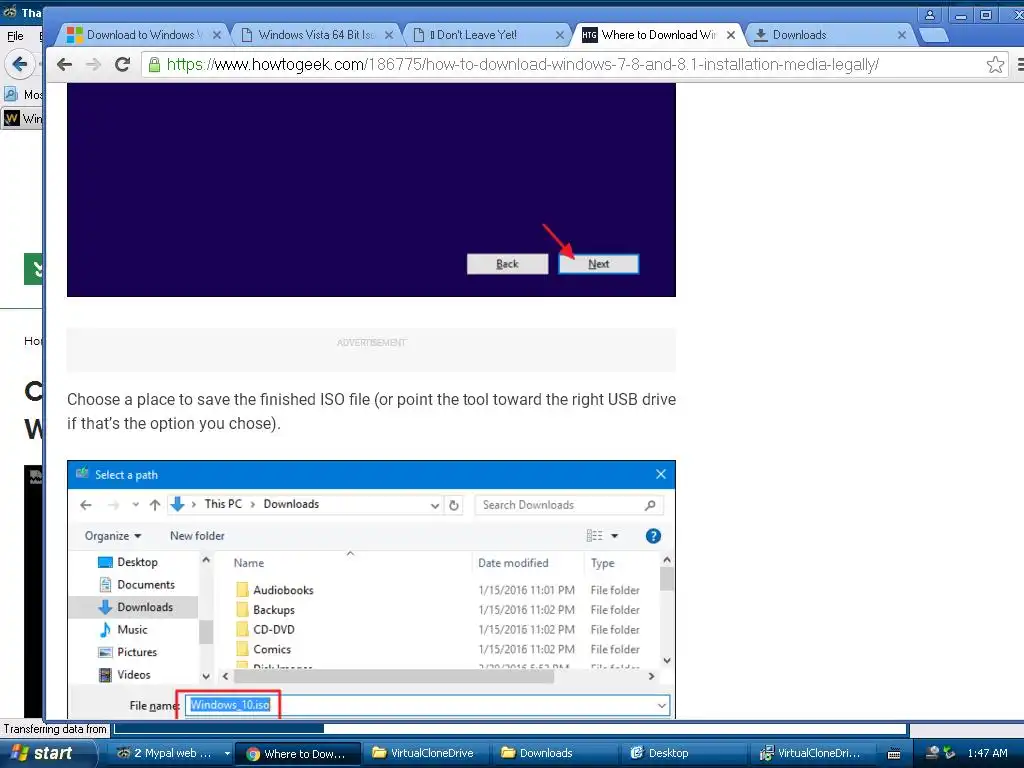Click the Back button in the screenshot
Screen dimensions: 1024x768
[x=507, y=264]
